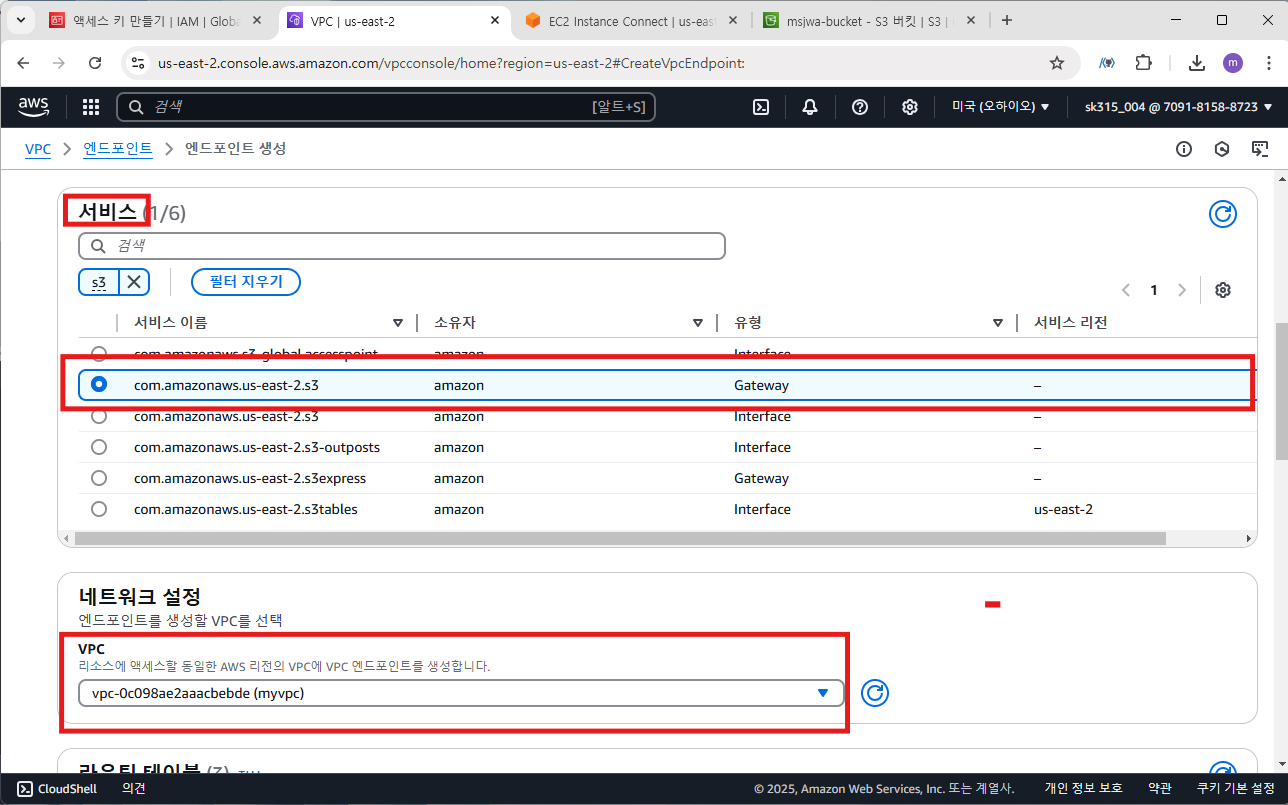The height and width of the screenshot is (805, 1288).
Task: Select com.amazonaws.us-east-2.s3express radio button
Action: coord(98,478)
